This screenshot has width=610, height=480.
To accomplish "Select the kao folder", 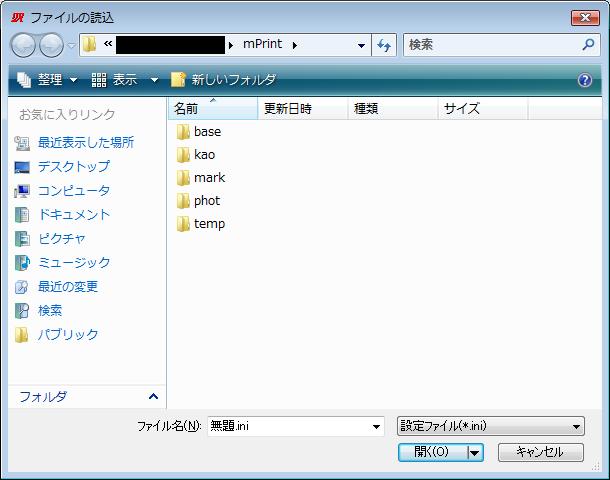I will coord(204,155).
